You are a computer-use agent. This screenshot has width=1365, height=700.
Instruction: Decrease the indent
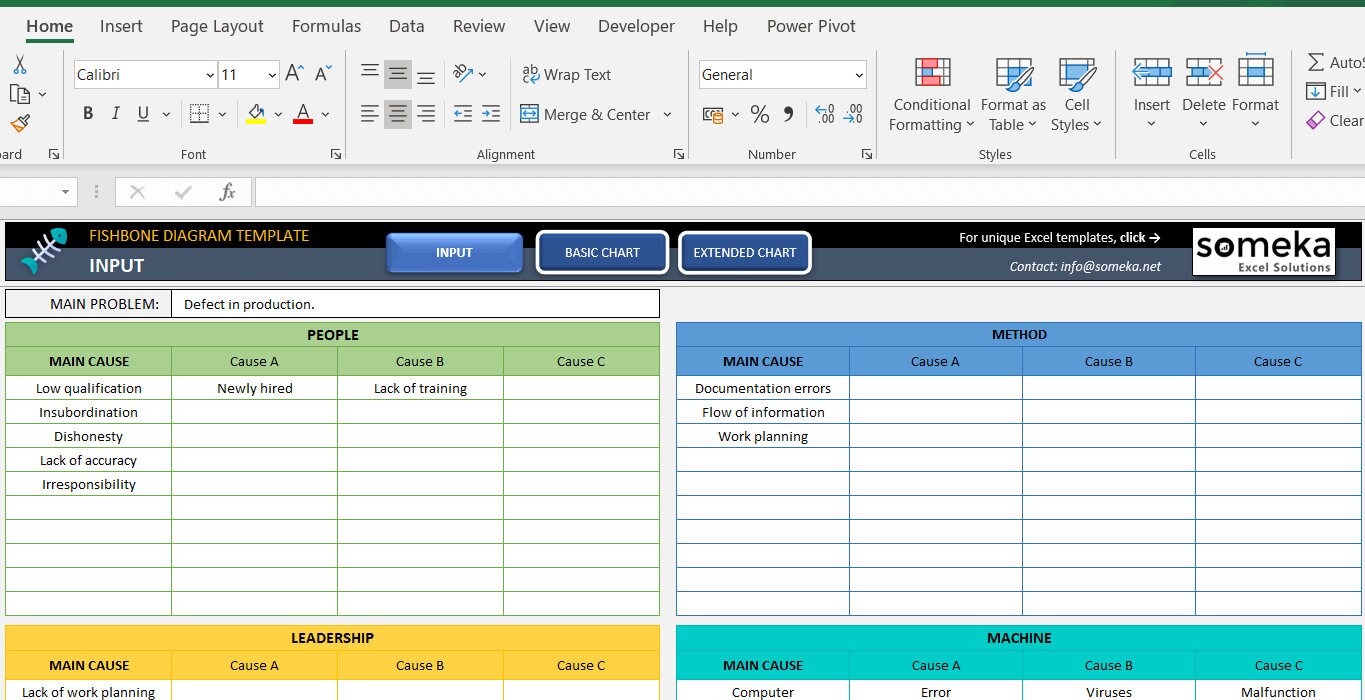(462, 114)
